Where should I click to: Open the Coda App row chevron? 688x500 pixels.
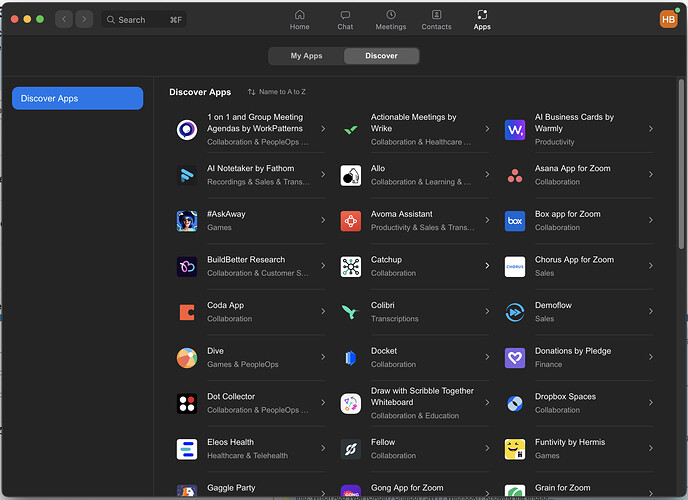tap(323, 311)
